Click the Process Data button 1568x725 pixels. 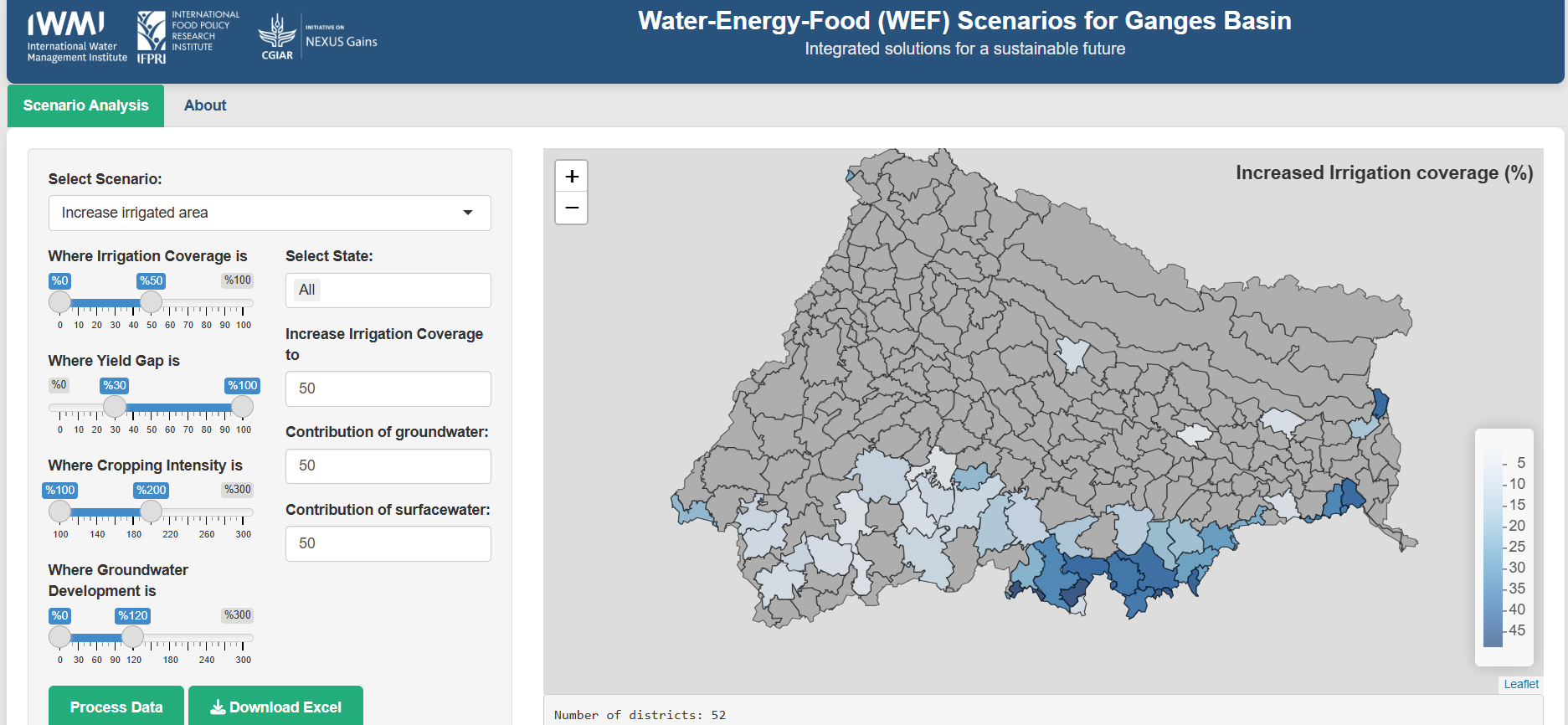coord(116,707)
